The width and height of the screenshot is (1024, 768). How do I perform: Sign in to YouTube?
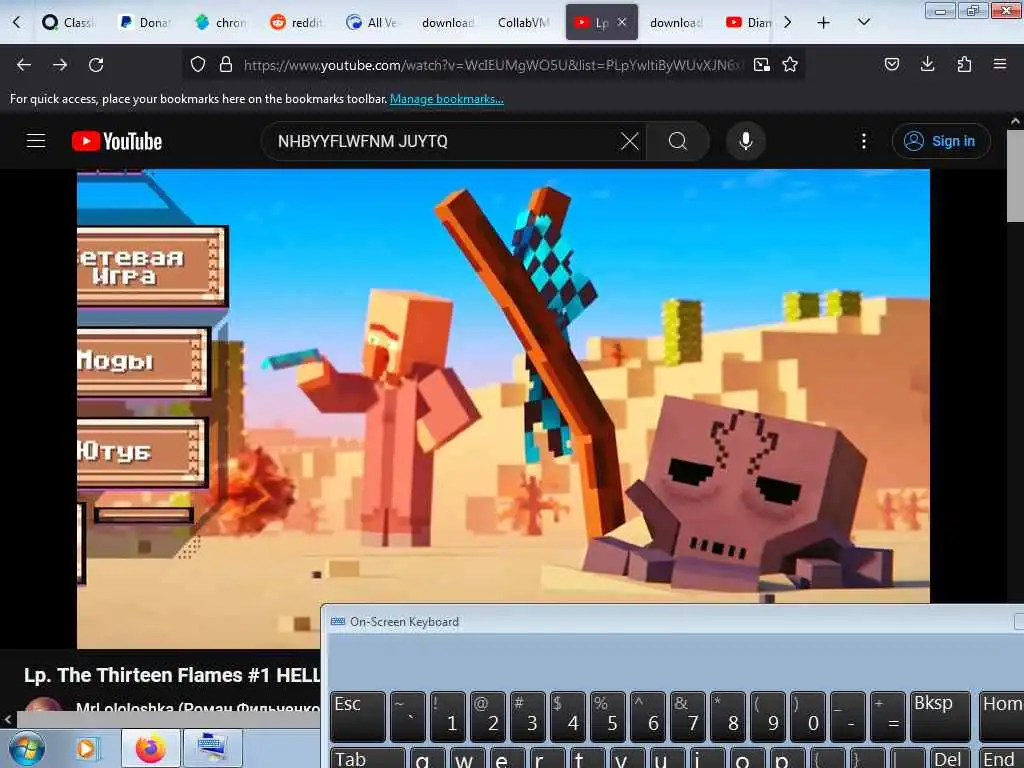[941, 141]
